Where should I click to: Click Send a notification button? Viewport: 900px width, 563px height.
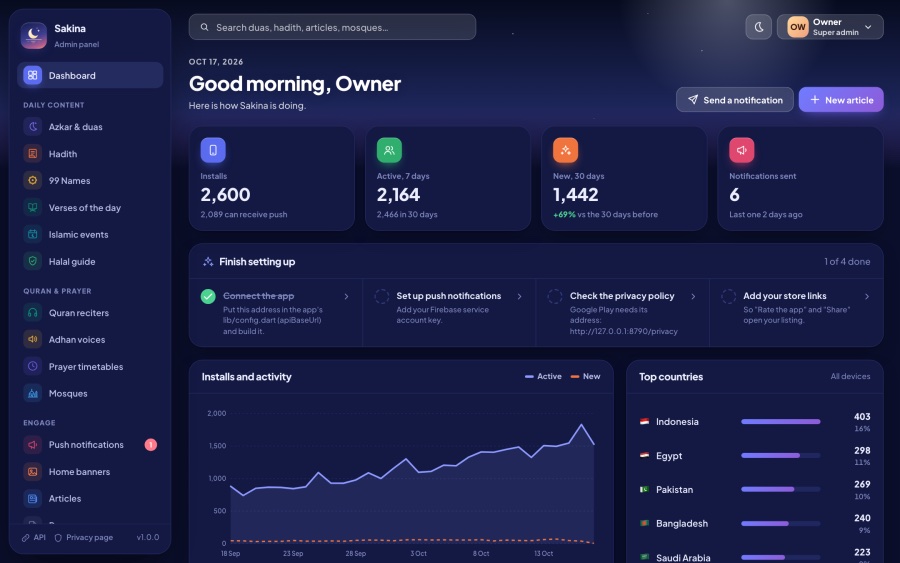[x=735, y=100]
